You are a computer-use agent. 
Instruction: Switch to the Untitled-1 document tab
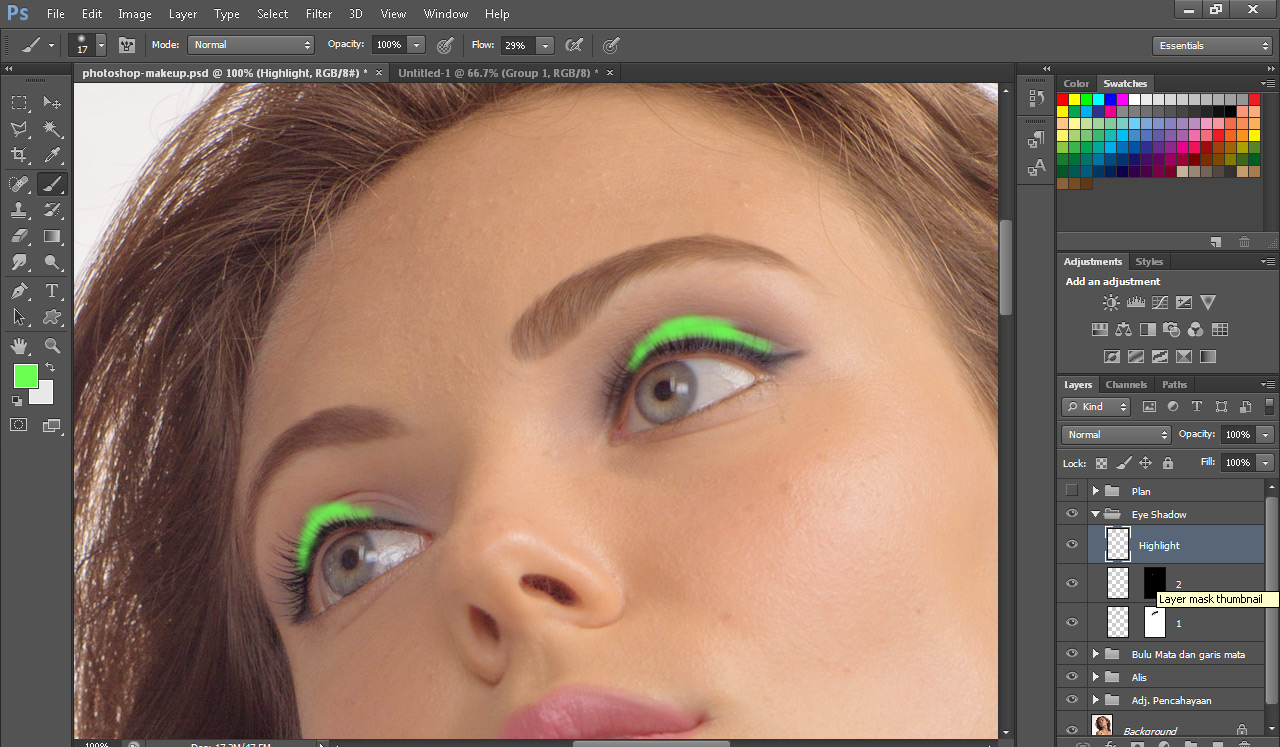point(498,73)
